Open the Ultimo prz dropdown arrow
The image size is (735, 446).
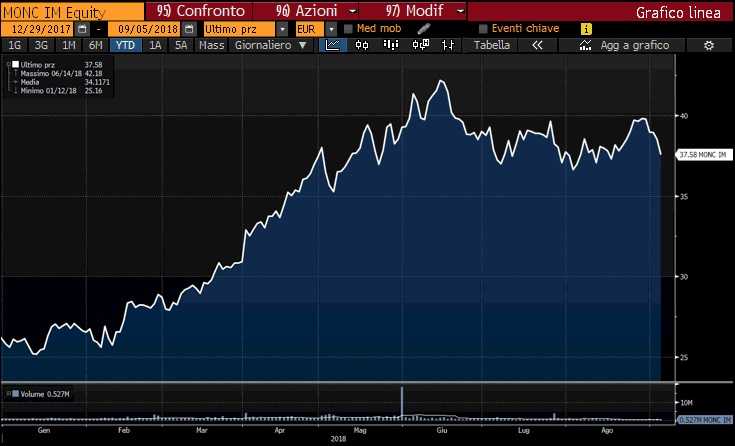pyautogui.click(x=282, y=29)
